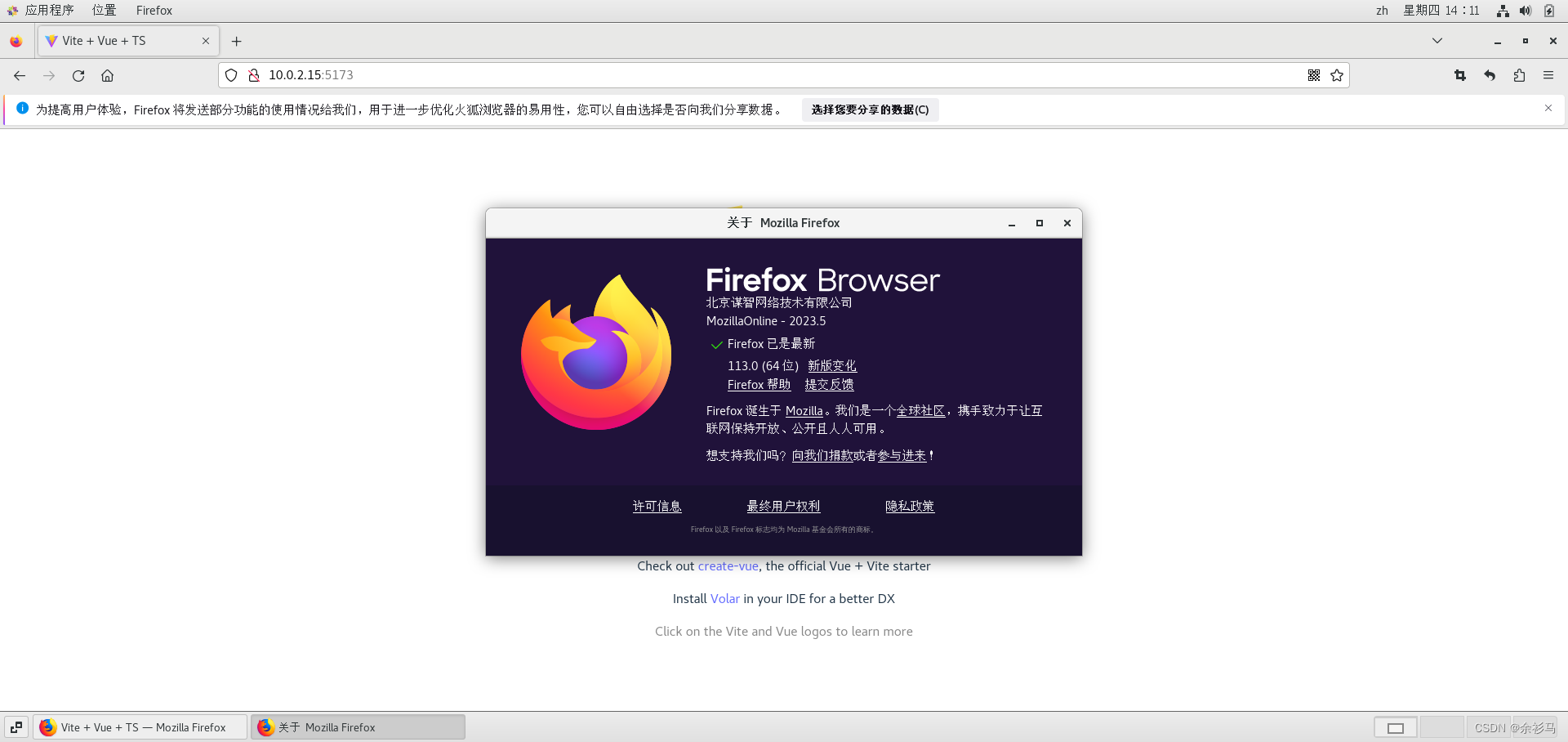Screen dimensions: 1568x742
Task: Reload the current page
Action: [x=78, y=75]
